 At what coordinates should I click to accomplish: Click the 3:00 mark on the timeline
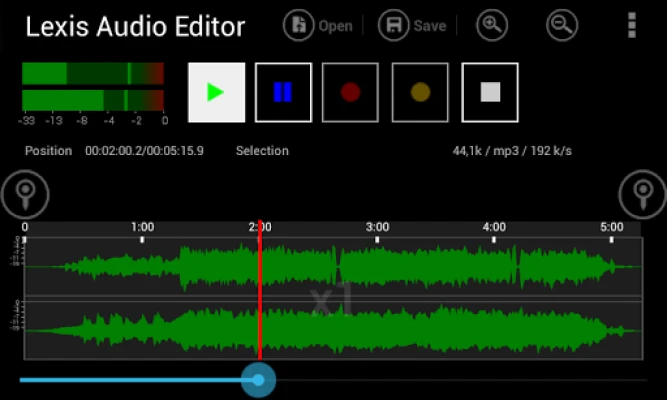(x=377, y=228)
